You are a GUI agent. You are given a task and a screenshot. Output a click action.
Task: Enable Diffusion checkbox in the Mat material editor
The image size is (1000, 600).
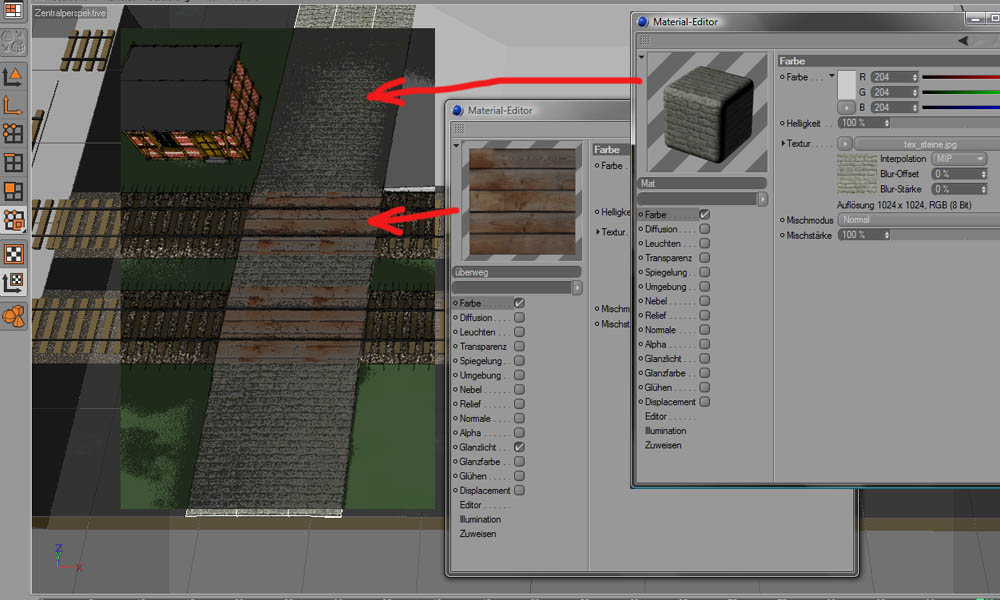(705, 229)
